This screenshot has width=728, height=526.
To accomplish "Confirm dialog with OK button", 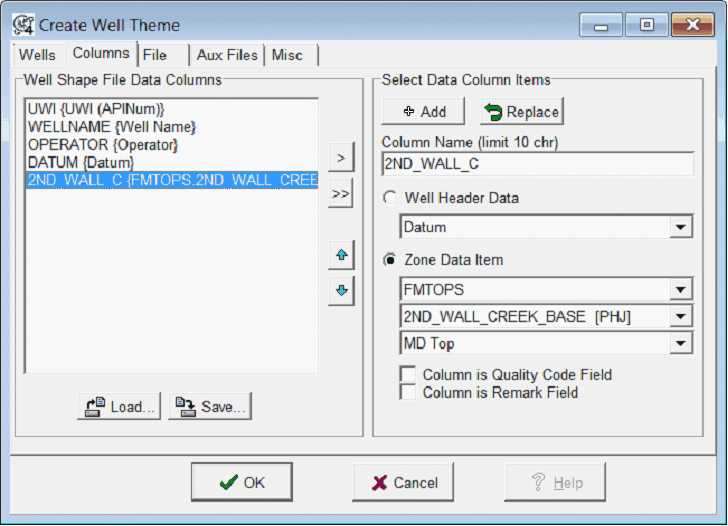I will (242, 482).
